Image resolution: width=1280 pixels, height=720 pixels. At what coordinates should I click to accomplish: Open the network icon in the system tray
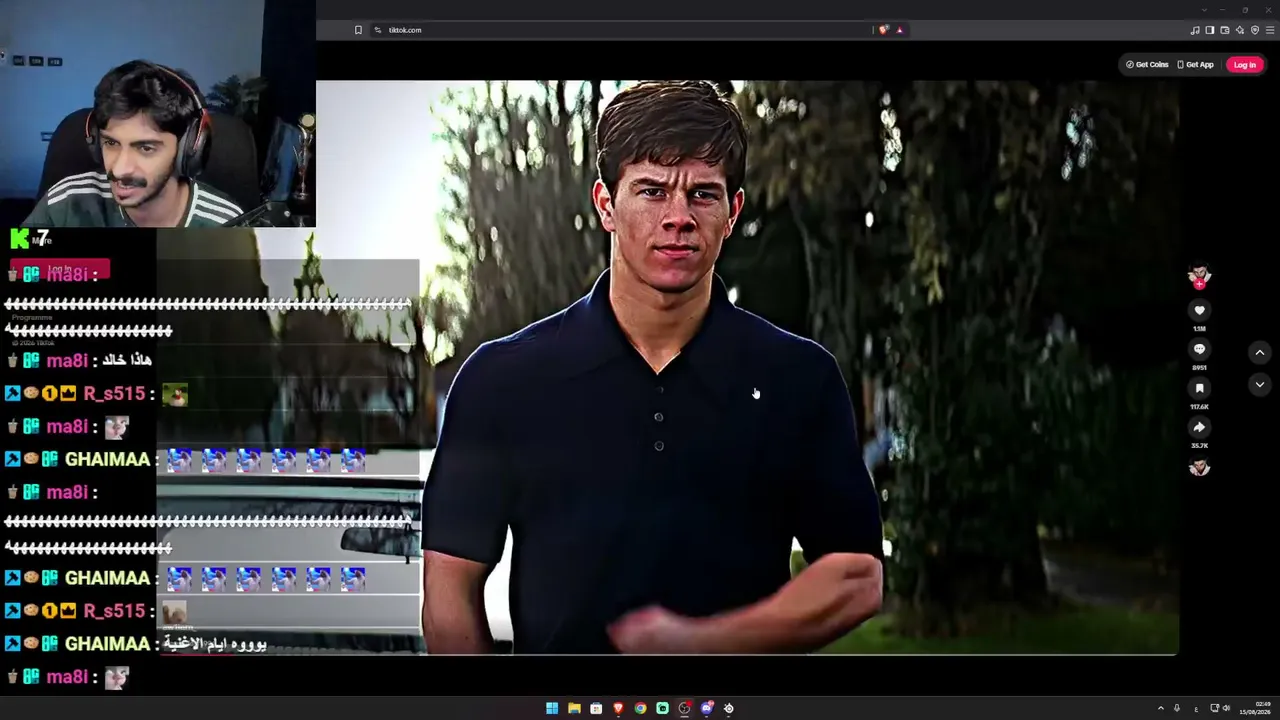(1215, 708)
